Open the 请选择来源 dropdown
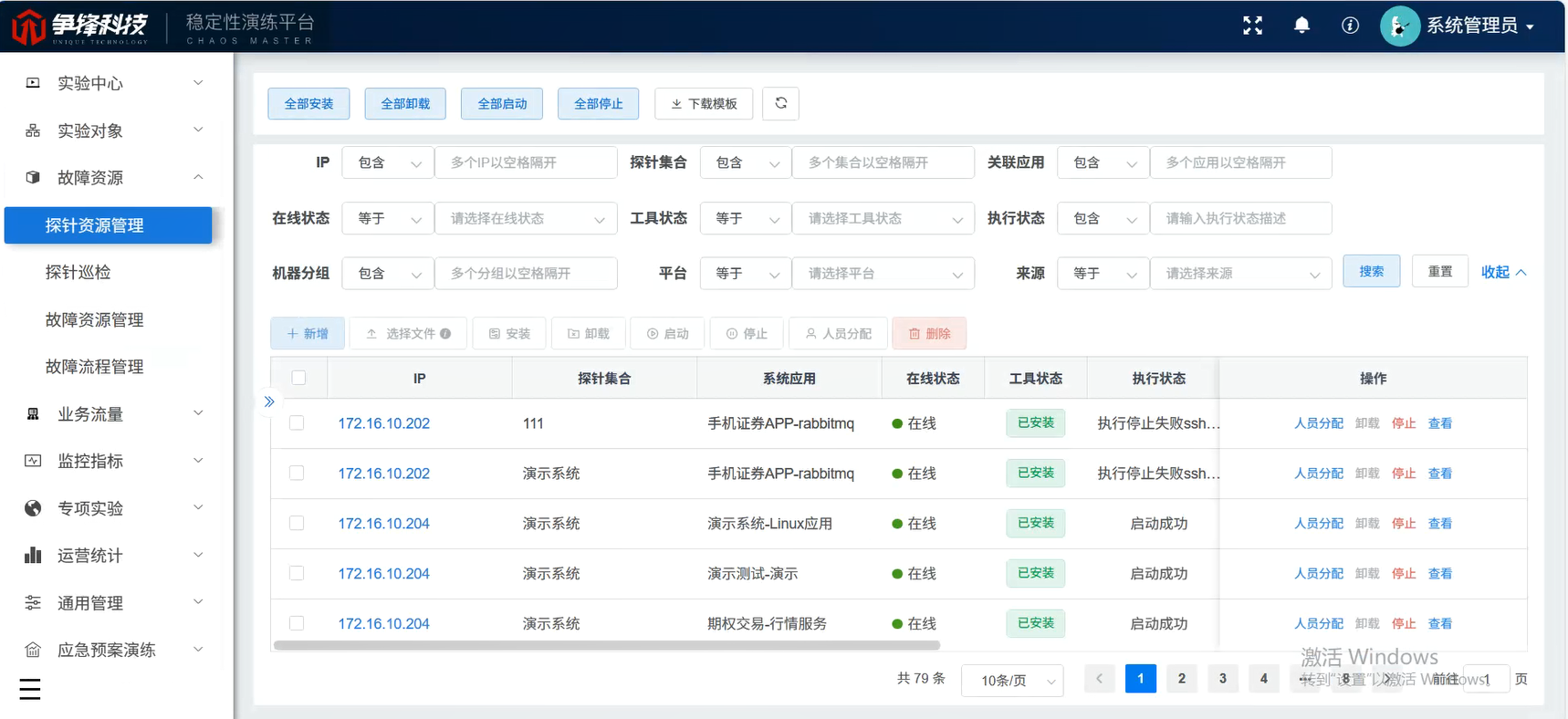 1241,274
